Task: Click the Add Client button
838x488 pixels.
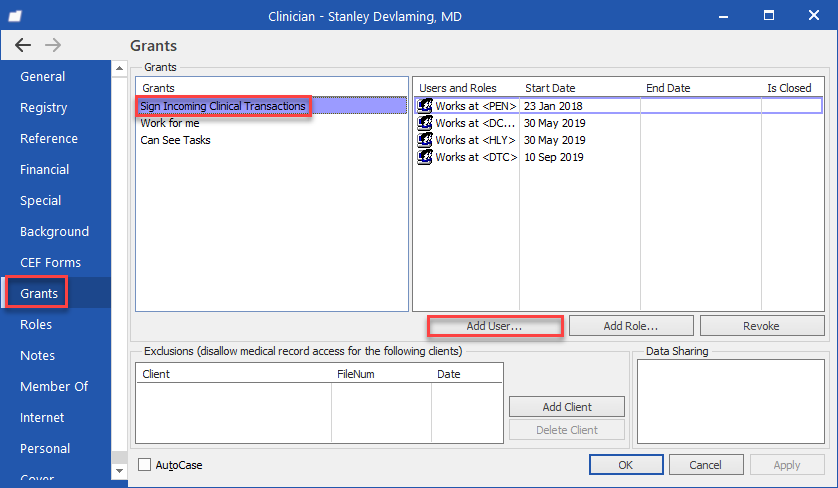Action: (x=567, y=407)
